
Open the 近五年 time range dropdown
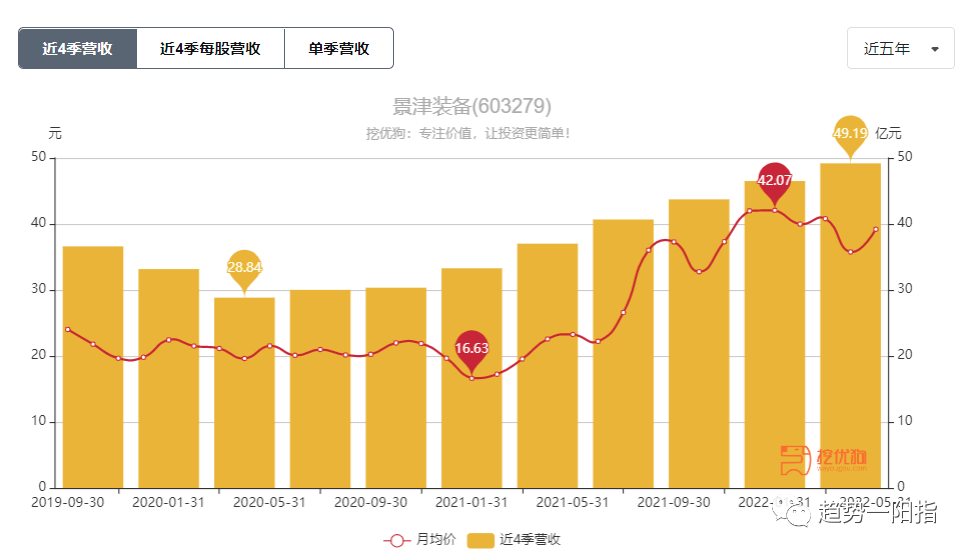pos(900,48)
